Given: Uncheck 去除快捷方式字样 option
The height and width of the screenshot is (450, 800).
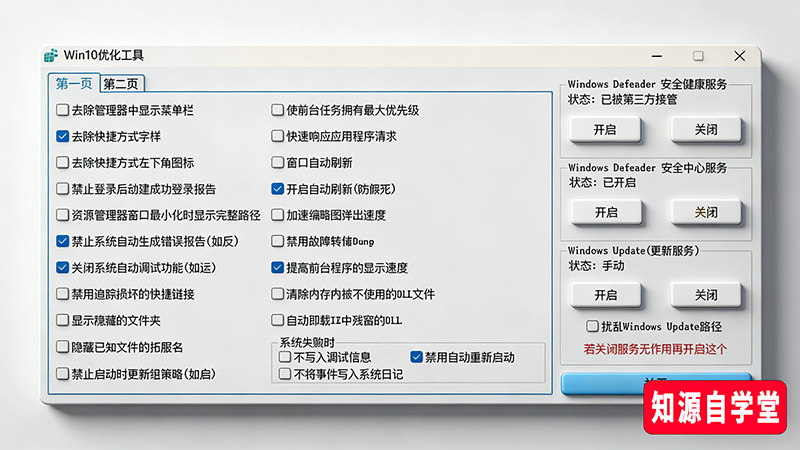Looking at the screenshot, I should pos(63,136).
